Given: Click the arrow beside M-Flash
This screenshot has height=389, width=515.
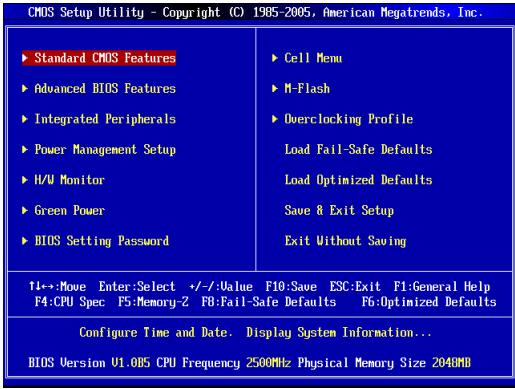Looking at the screenshot, I should [275, 89].
